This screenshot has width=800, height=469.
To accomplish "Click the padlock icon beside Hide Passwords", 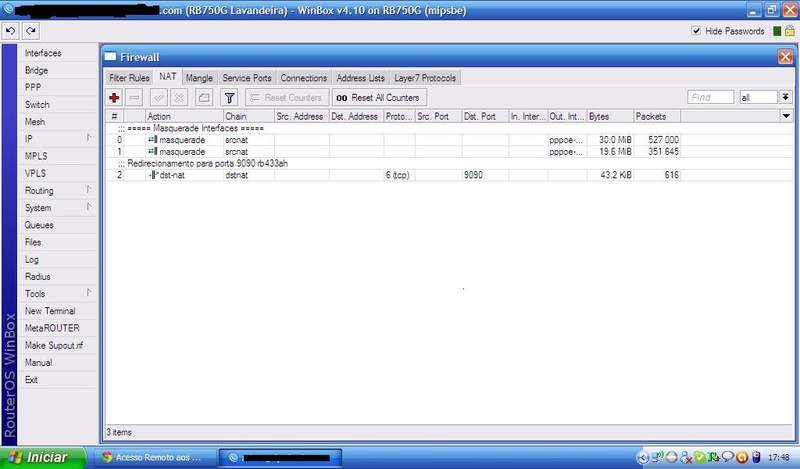I will pos(789,31).
